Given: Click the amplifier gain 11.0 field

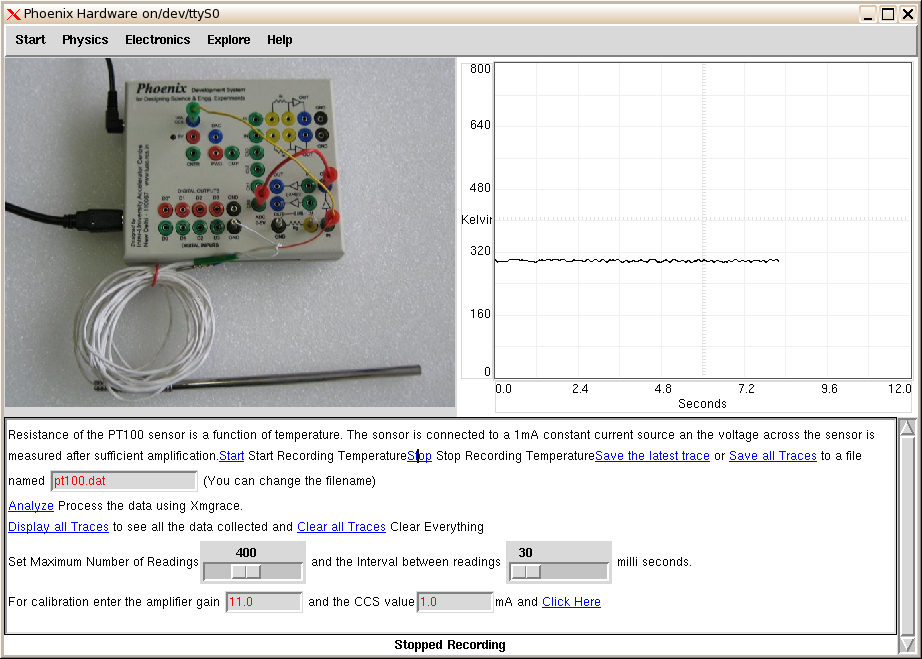Looking at the screenshot, I should point(264,602).
